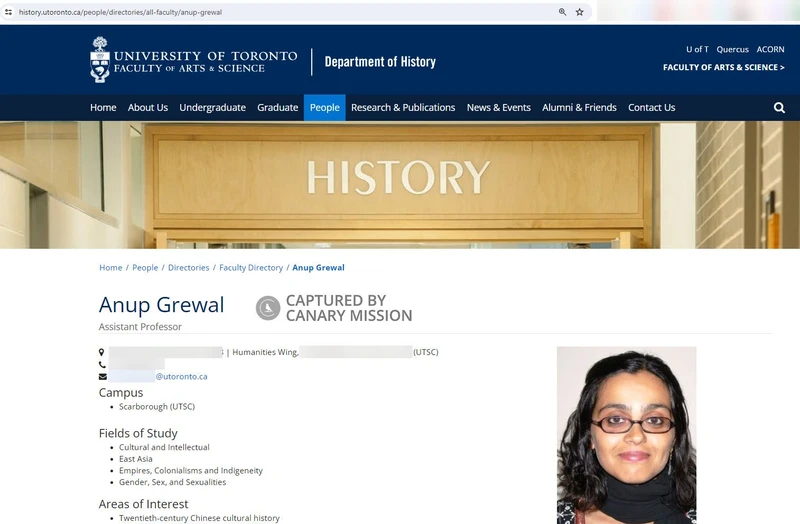Click the Anup Grewal page heading
The image size is (800, 524).
(x=161, y=305)
